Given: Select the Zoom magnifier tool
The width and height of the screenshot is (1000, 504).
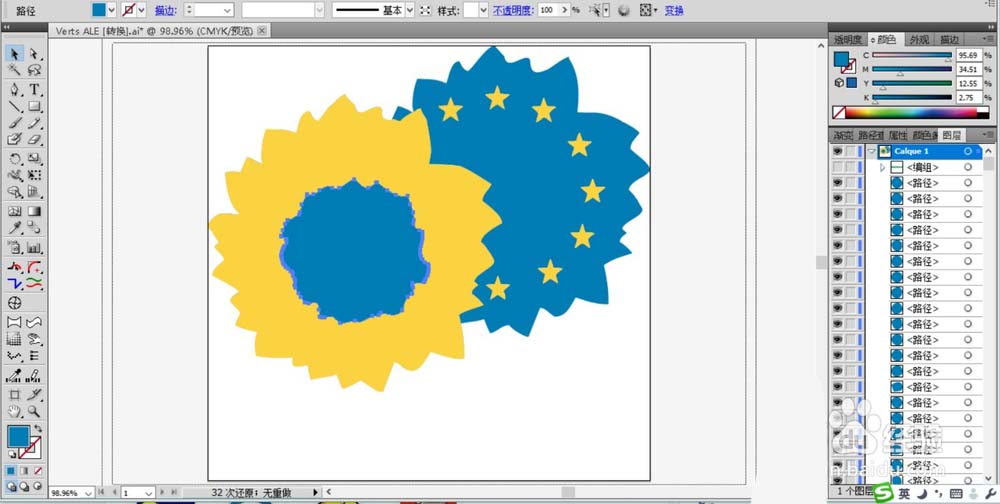Looking at the screenshot, I should tap(34, 411).
